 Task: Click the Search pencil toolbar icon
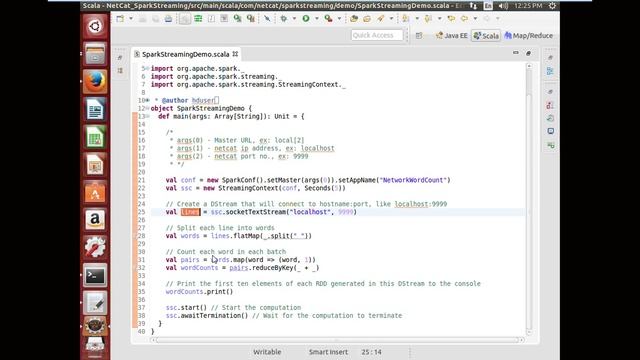tap(380, 18)
